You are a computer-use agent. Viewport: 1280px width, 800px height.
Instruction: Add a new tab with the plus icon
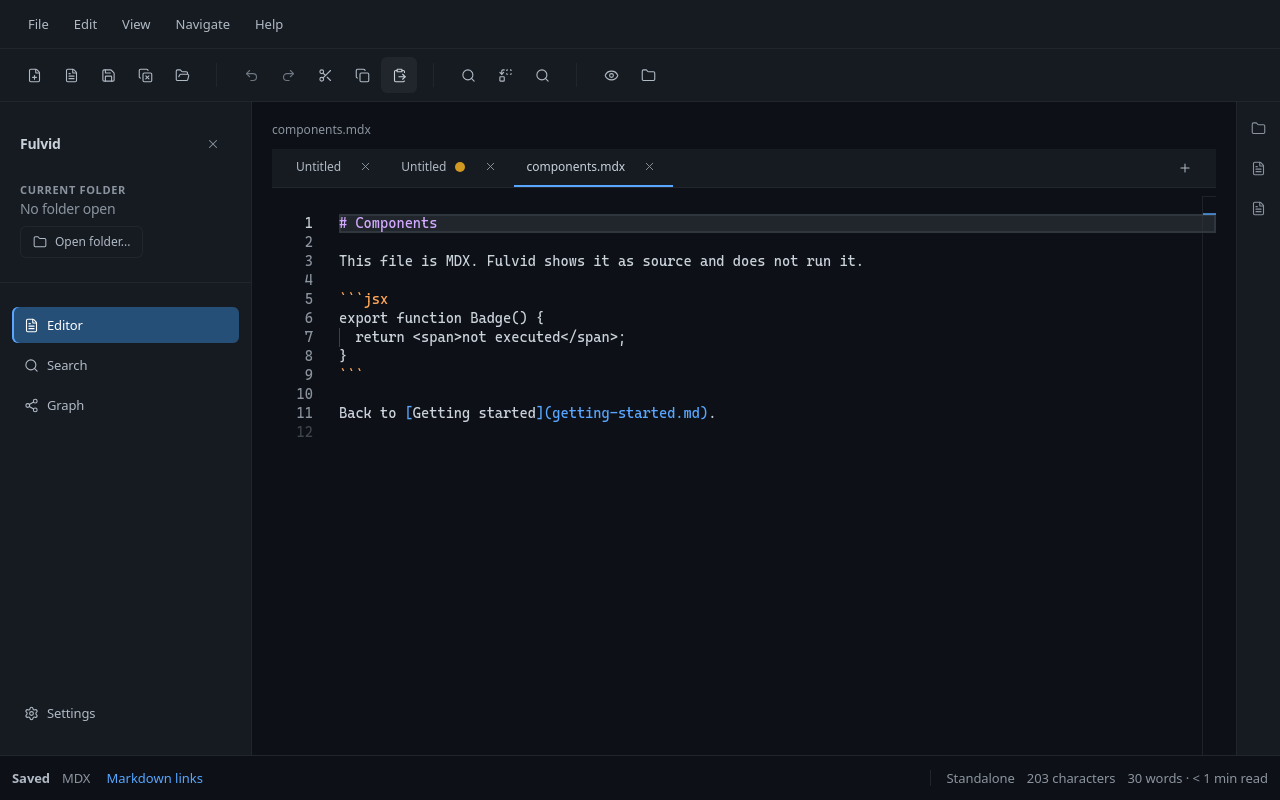[x=1185, y=168]
